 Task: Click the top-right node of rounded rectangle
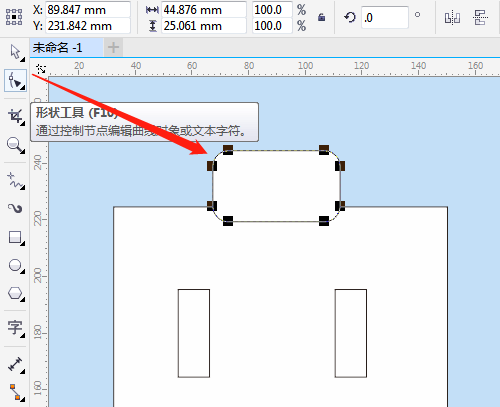324,150
